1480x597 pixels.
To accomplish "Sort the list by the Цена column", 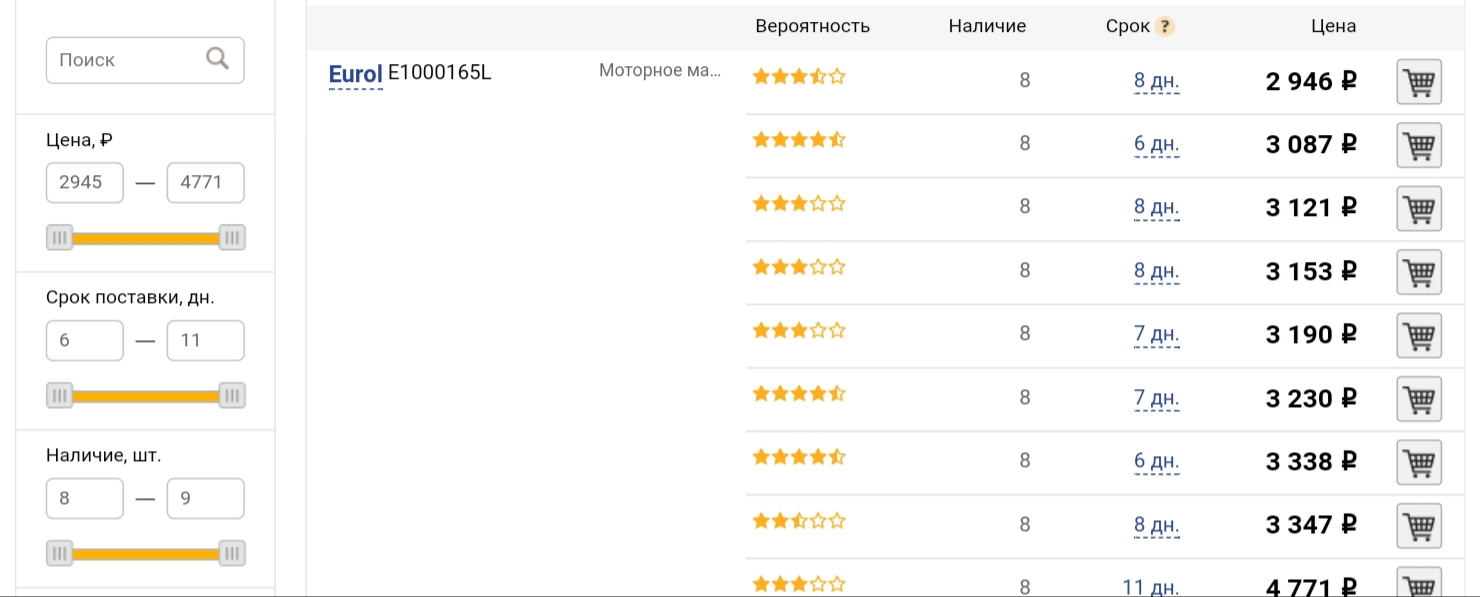I will click(1333, 26).
